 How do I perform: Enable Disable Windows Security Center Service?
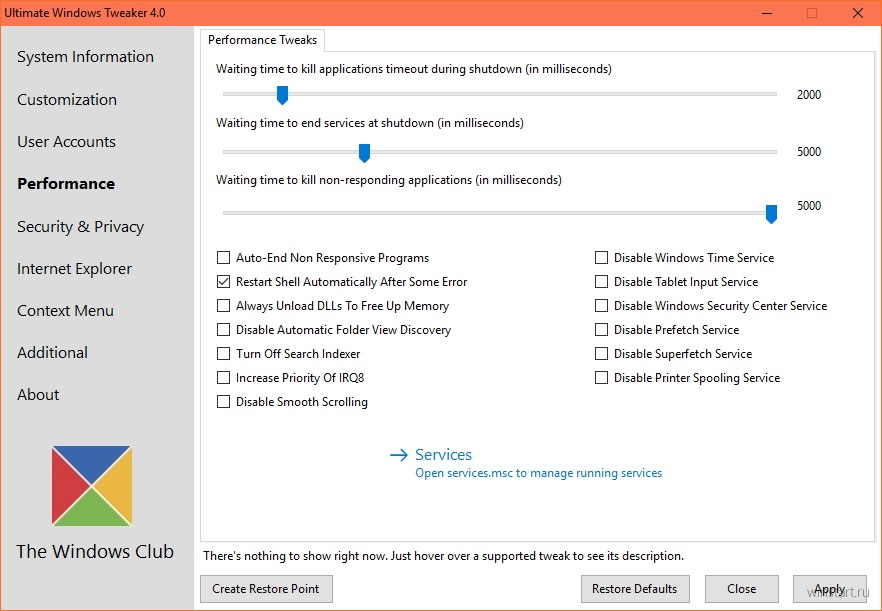point(601,306)
